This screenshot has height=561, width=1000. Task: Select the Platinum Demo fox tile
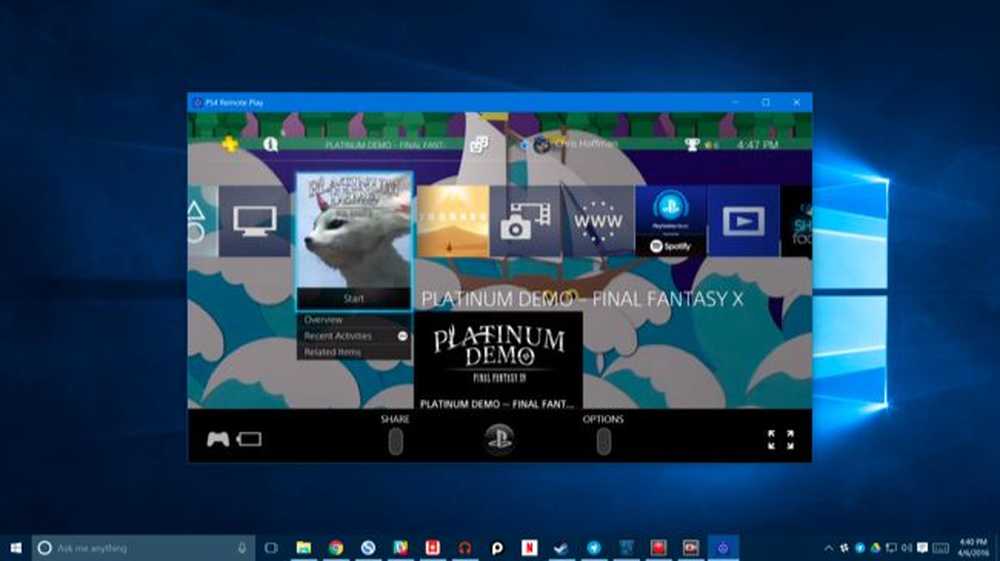354,231
